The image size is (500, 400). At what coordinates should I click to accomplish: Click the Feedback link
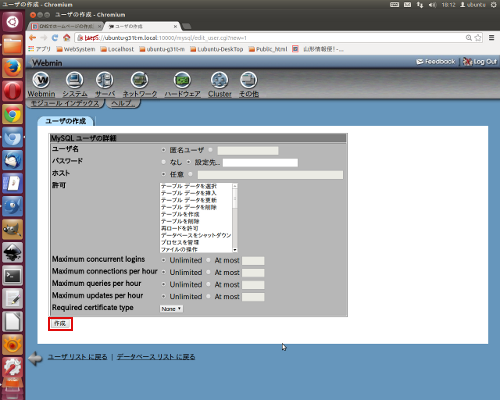(436, 62)
